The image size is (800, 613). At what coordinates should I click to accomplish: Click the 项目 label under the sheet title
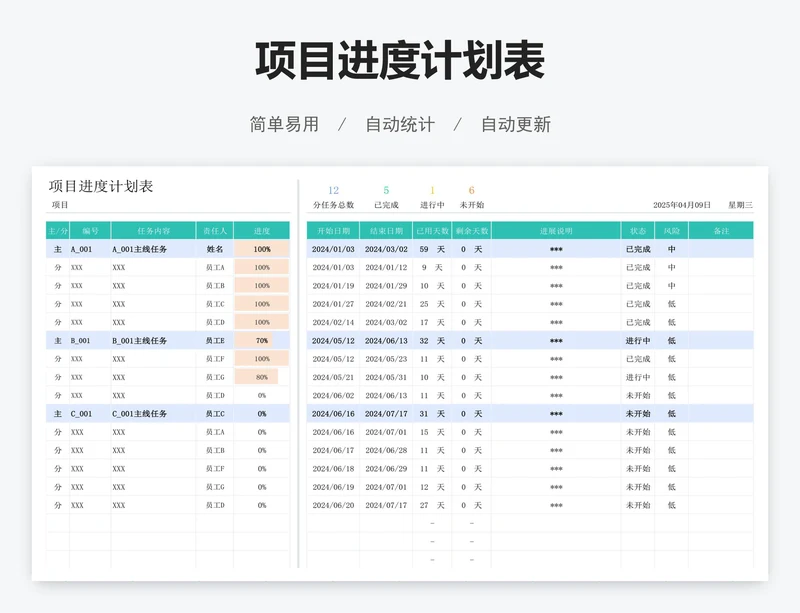pos(60,205)
